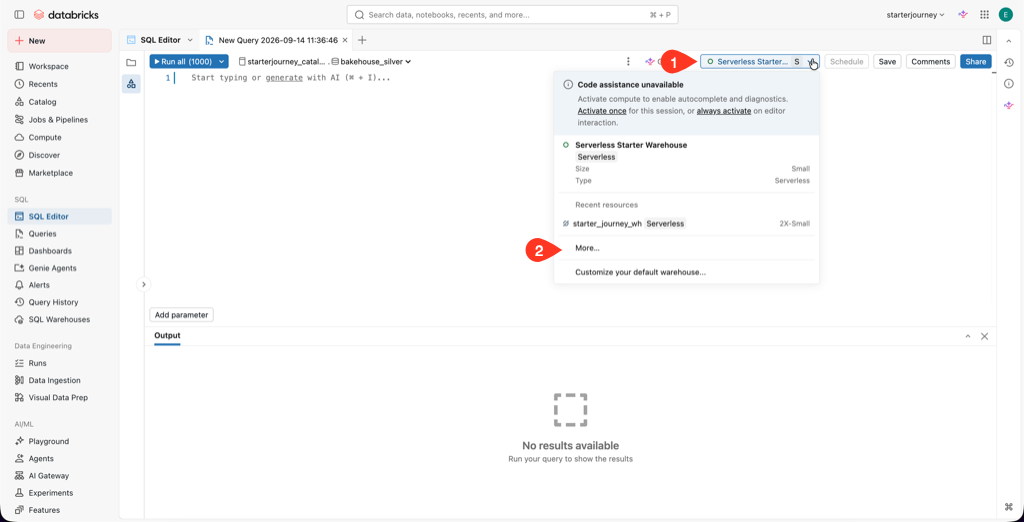1024x522 pixels.
Task: Open the SQL Editor tab dropdown arrow
Action: click(x=190, y=41)
